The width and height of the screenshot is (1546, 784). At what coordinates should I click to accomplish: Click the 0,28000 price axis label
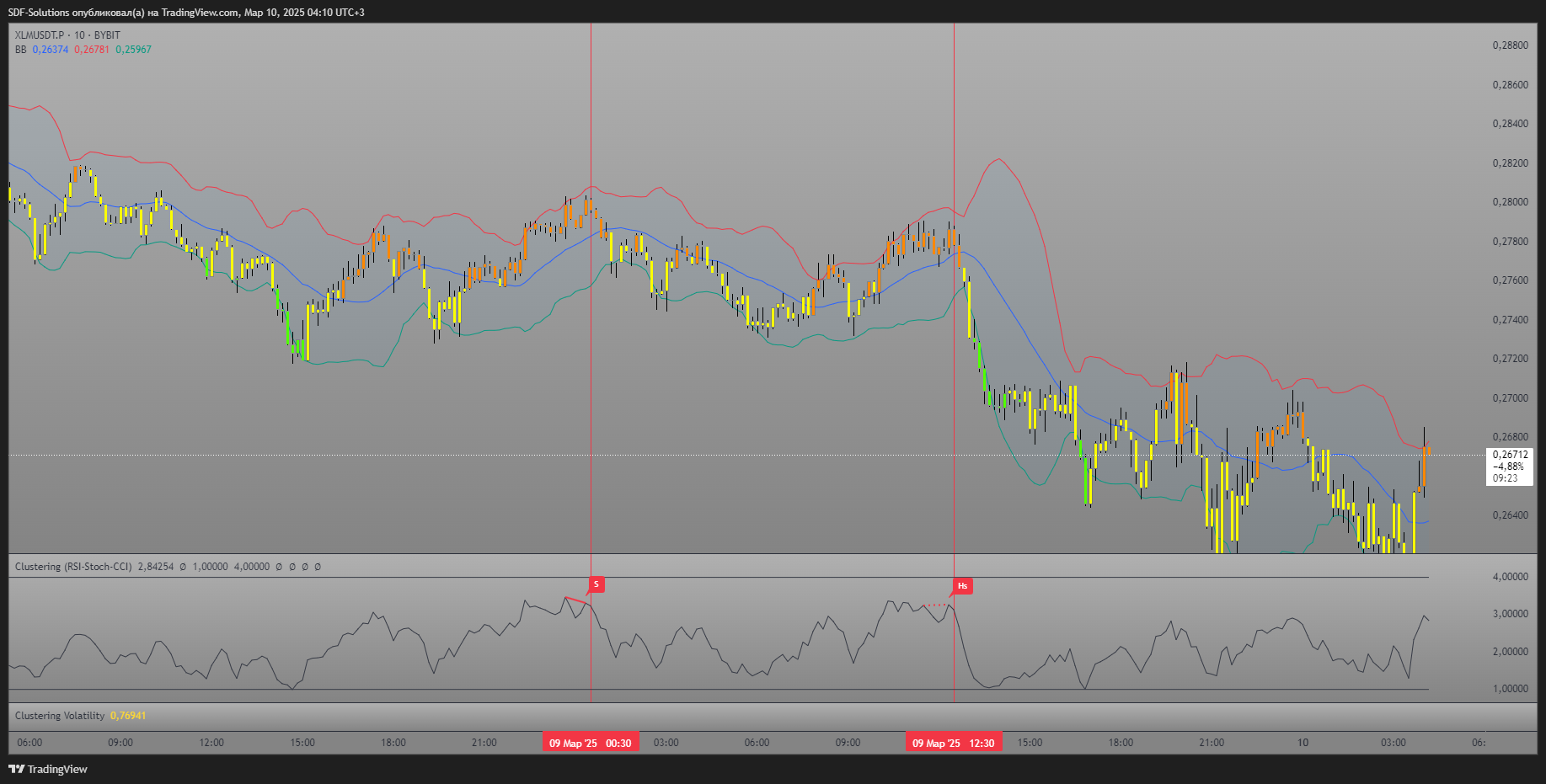(1510, 202)
